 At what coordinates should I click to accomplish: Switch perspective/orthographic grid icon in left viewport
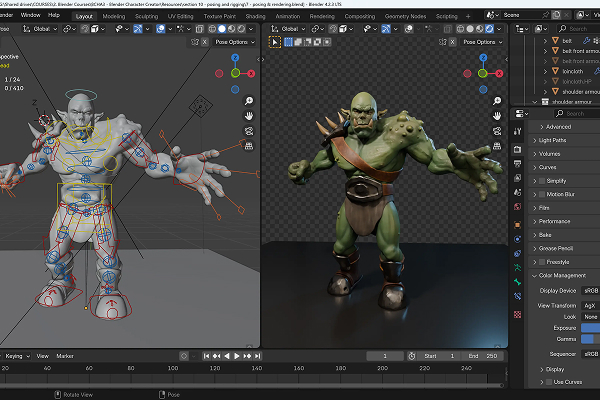point(247,145)
